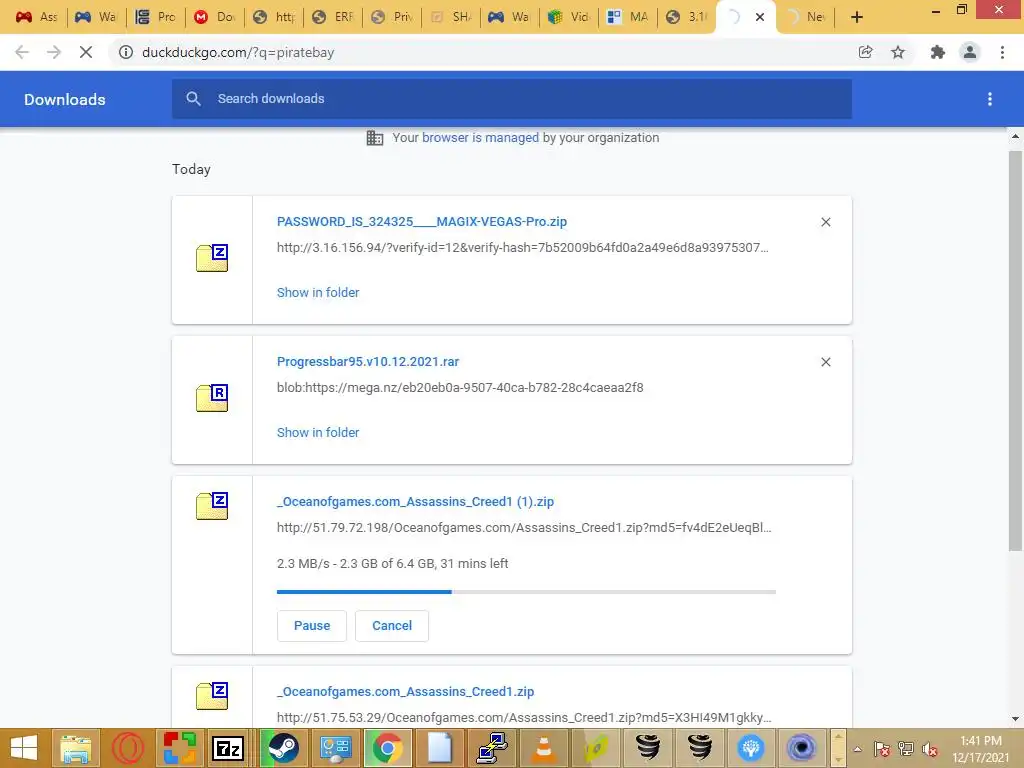The width and height of the screenshot is (1024, 768).
Task: Click the muted volume tray icon
Action: pos(931,749)
